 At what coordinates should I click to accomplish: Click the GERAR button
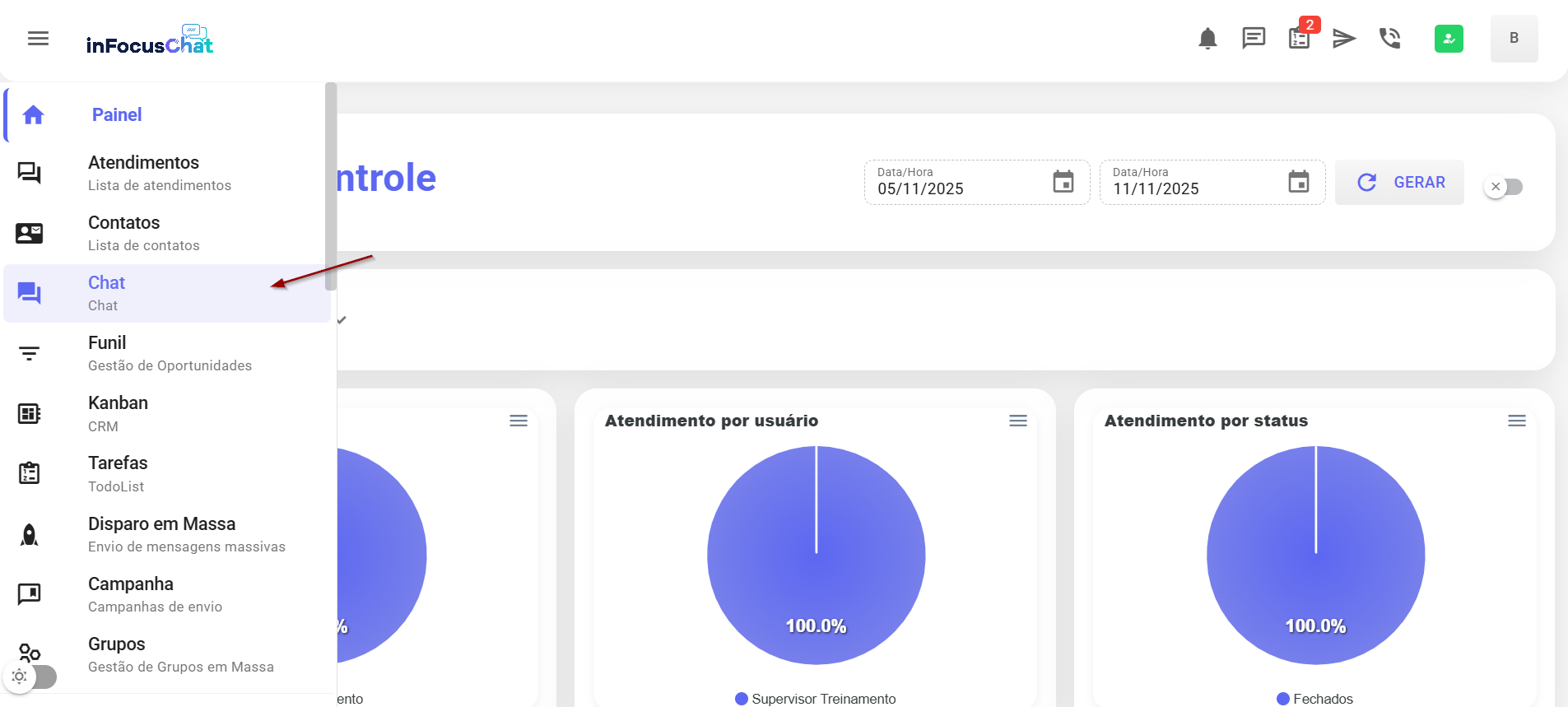click(1399, 182)
